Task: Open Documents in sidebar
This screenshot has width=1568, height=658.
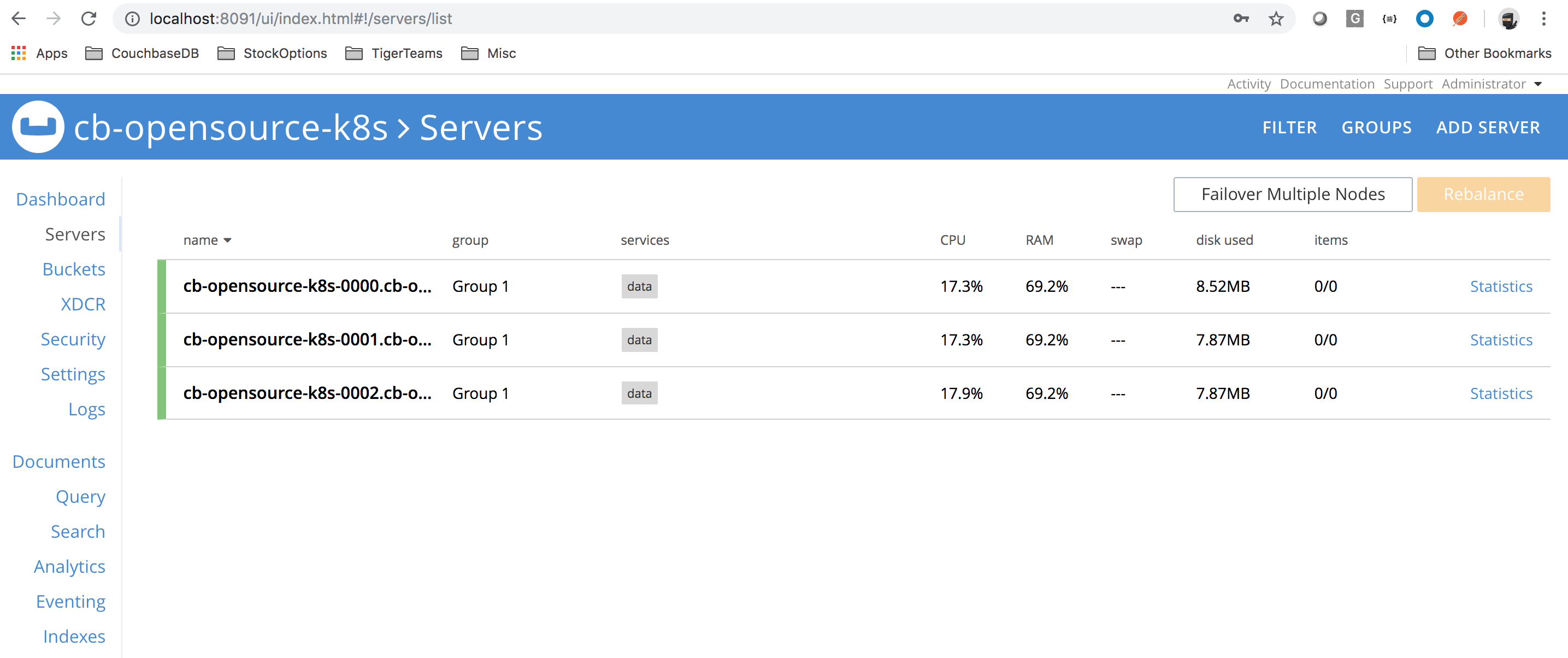Action: pos(58,461)
